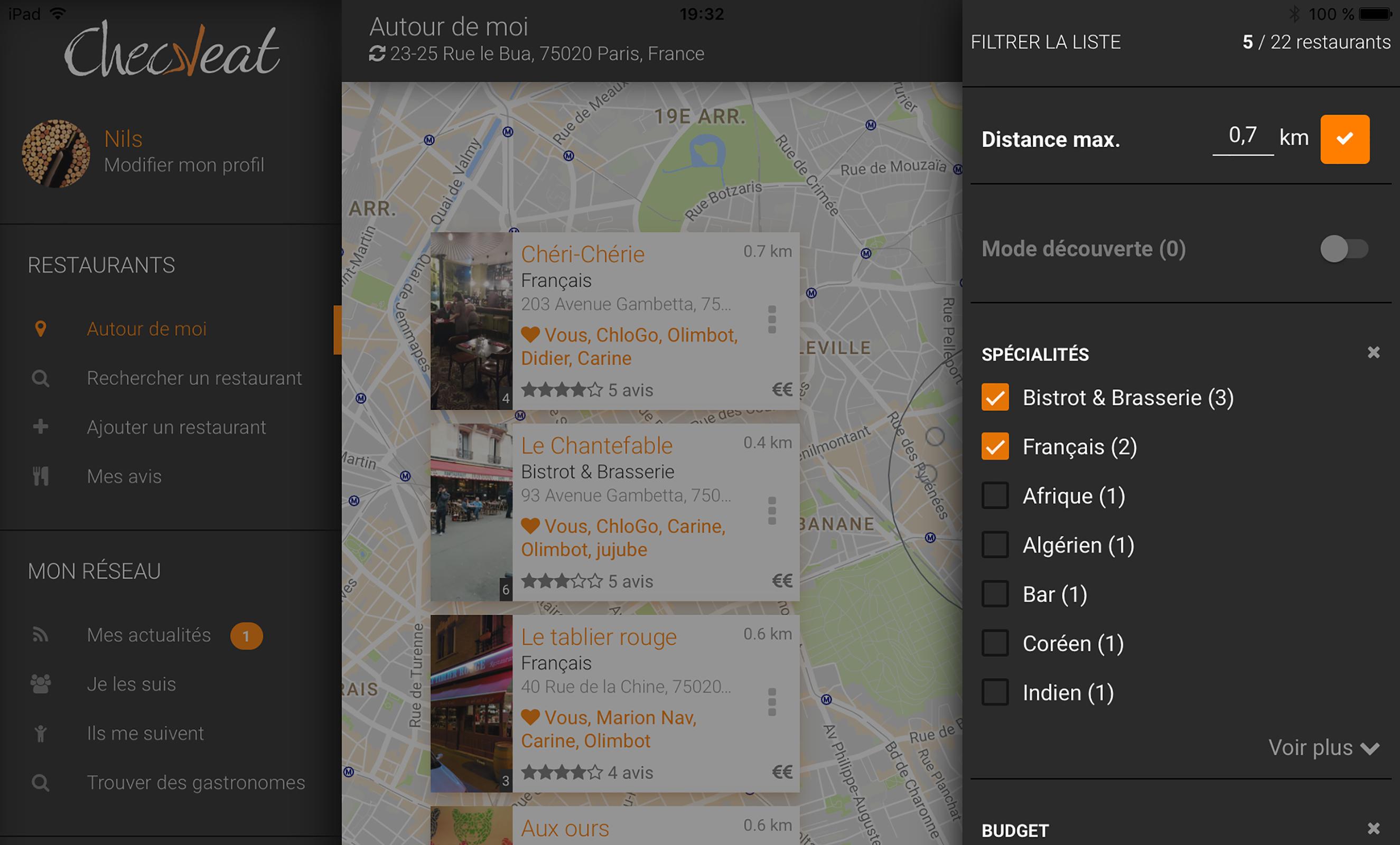This screenshot has width=1400, height=845.
Task: Check the Algérien specialty filter
Action: 995,545
